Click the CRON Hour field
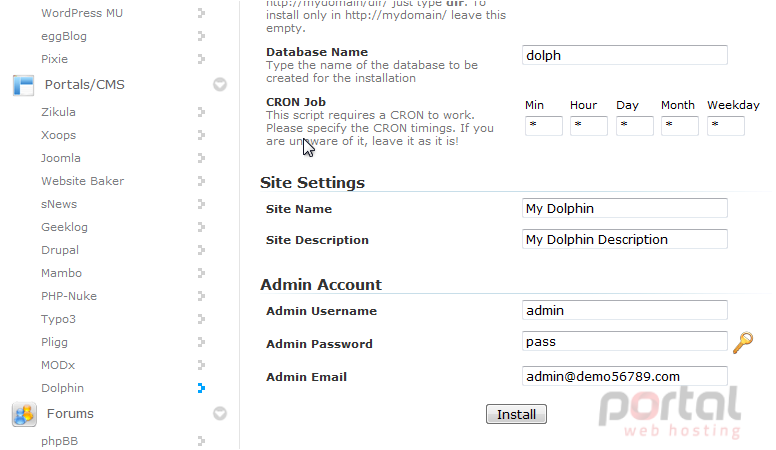Viewport: 776px width, 450px height. click(588, 126)
